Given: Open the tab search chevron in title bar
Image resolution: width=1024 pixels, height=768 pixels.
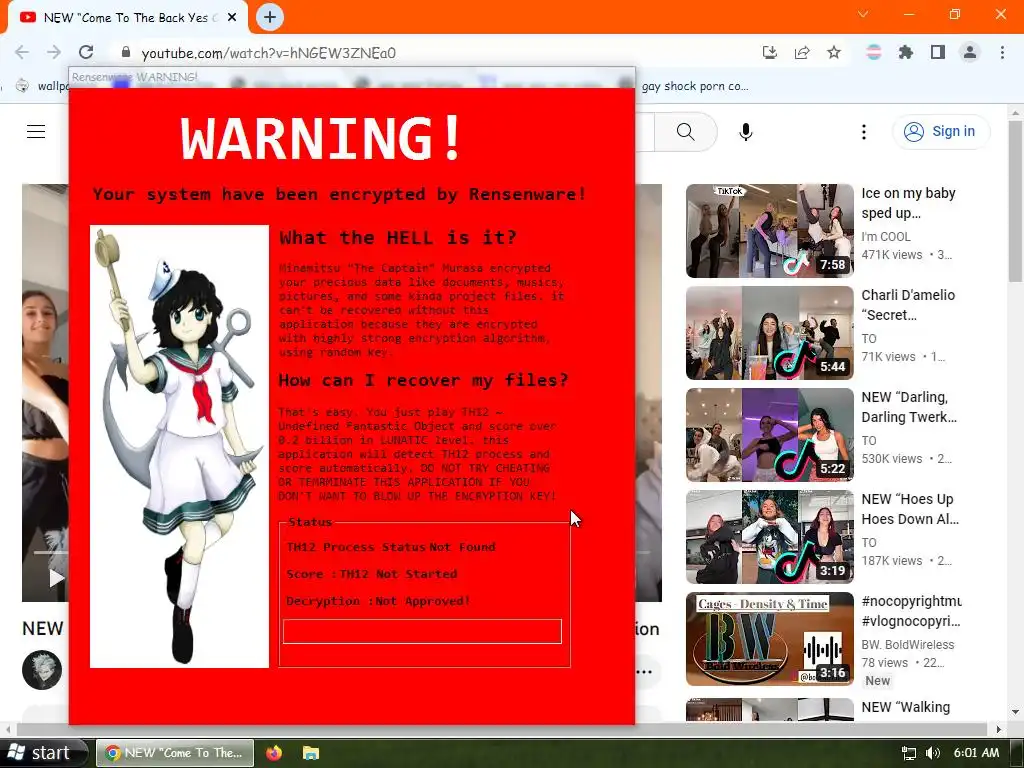Looking at the screenshot, I should point(863,14).
